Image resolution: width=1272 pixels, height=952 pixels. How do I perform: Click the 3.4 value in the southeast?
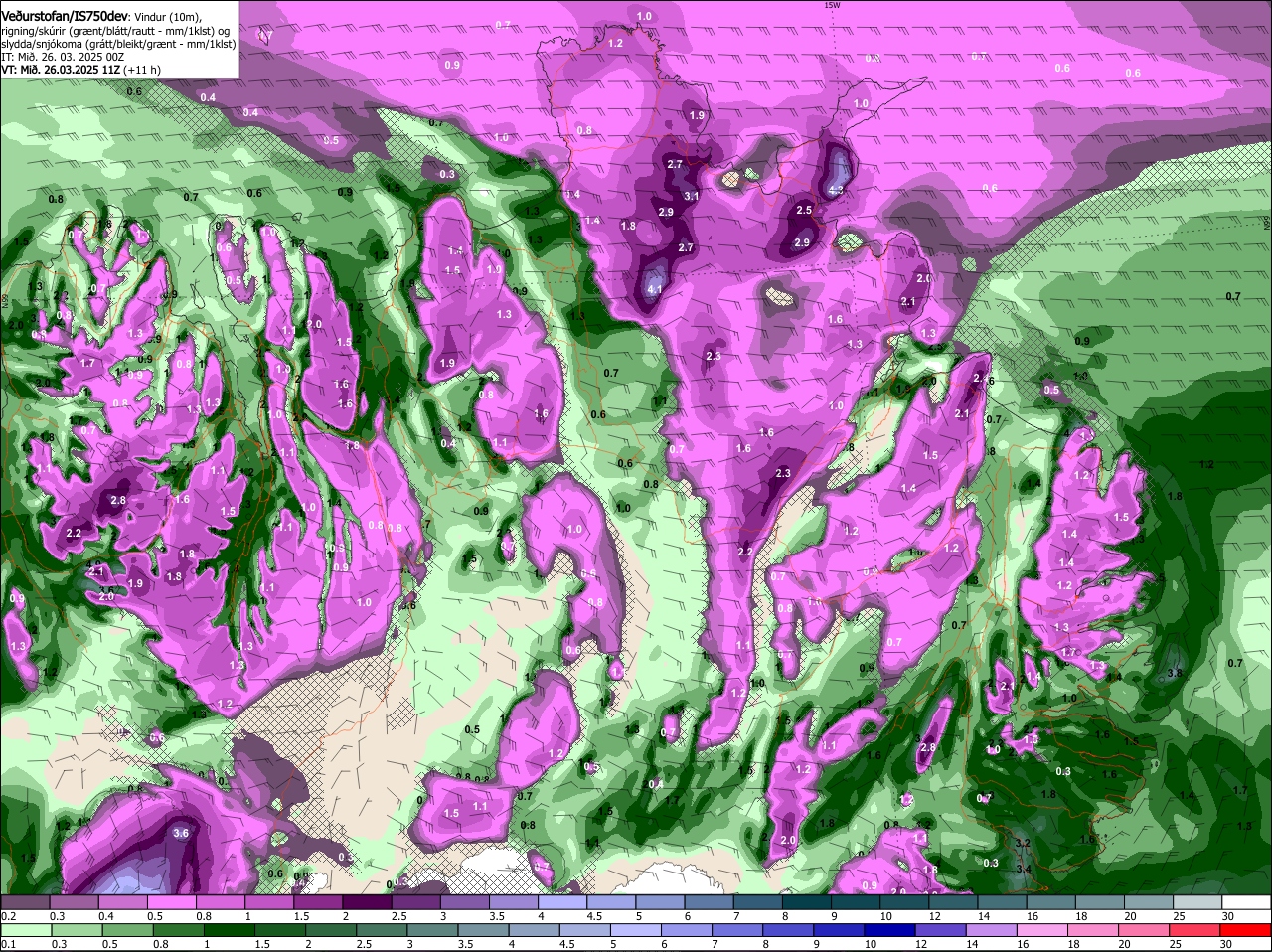pos(1025,870)
